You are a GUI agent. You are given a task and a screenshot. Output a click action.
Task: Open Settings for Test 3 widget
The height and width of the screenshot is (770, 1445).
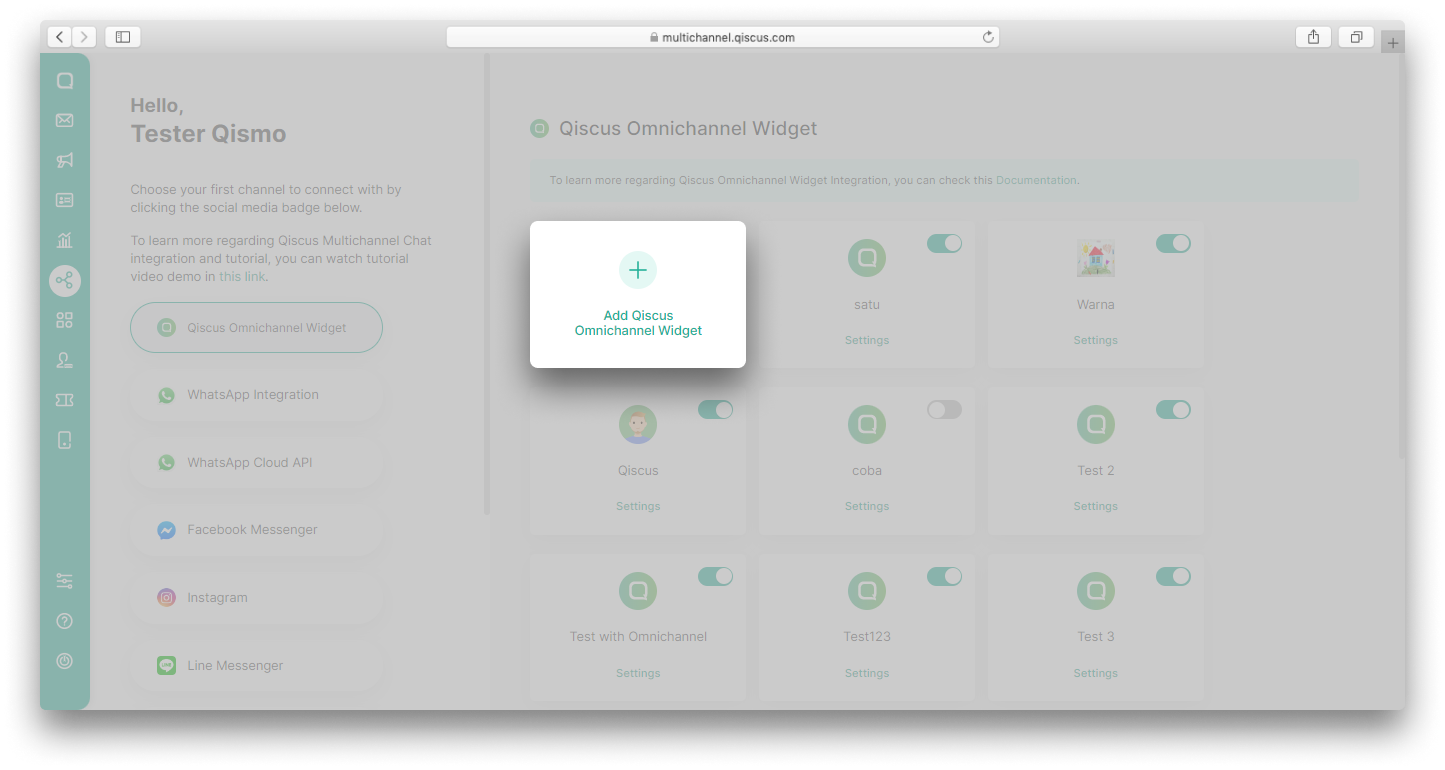(x=1096, y=673)
